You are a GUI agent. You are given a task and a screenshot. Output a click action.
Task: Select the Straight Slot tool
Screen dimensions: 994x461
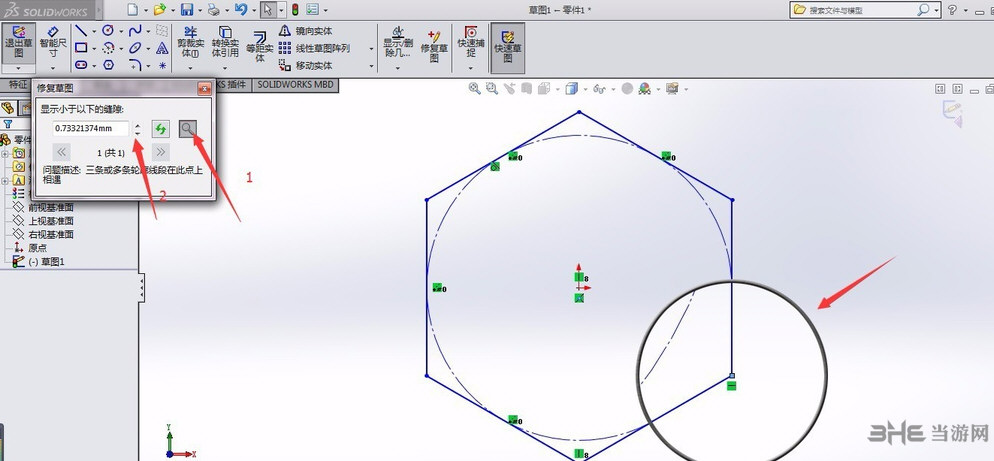tap(81, 65)
